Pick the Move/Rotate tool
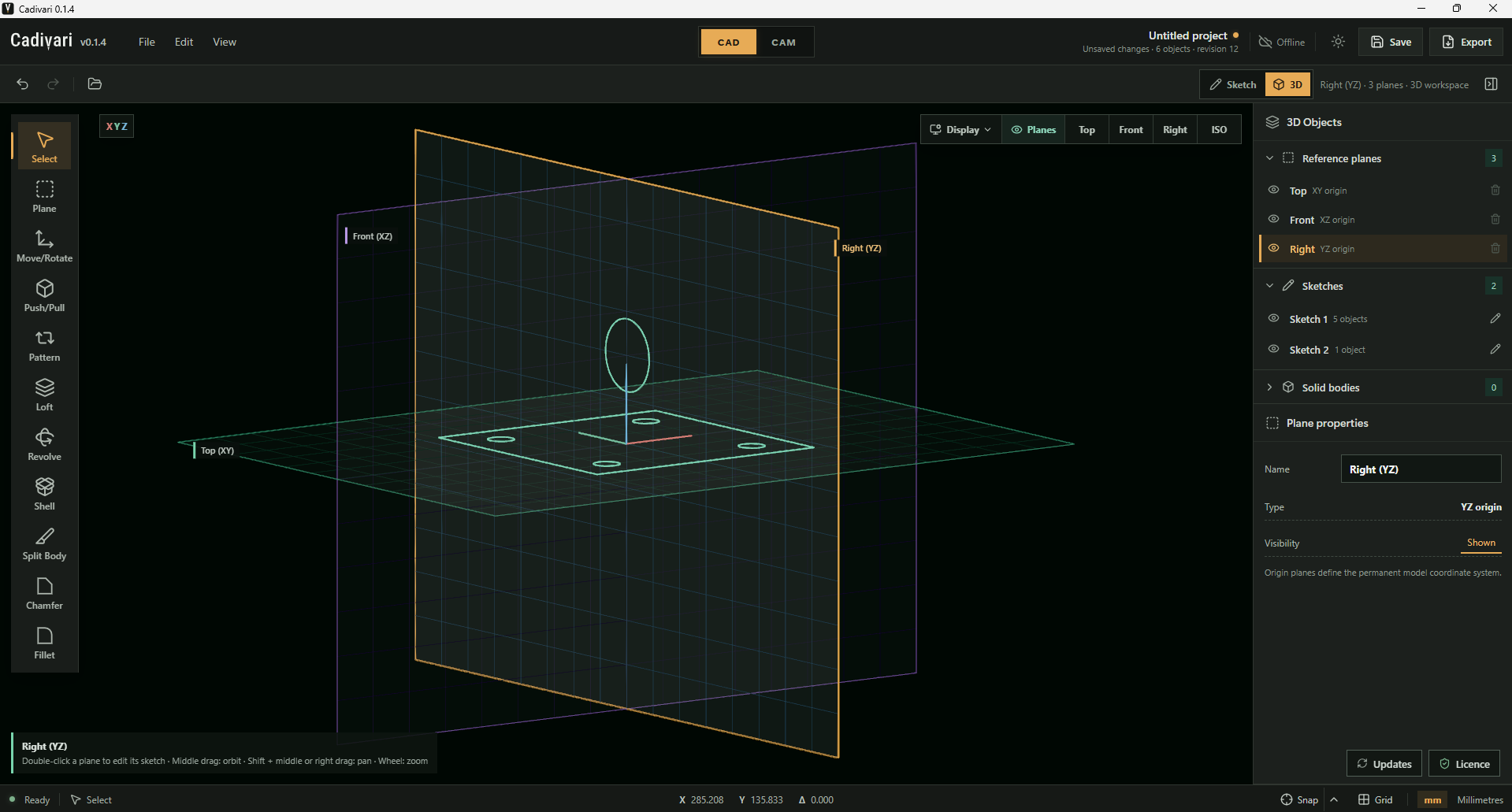This screenshot has height=812, width=1512. [x=44, y=246]
